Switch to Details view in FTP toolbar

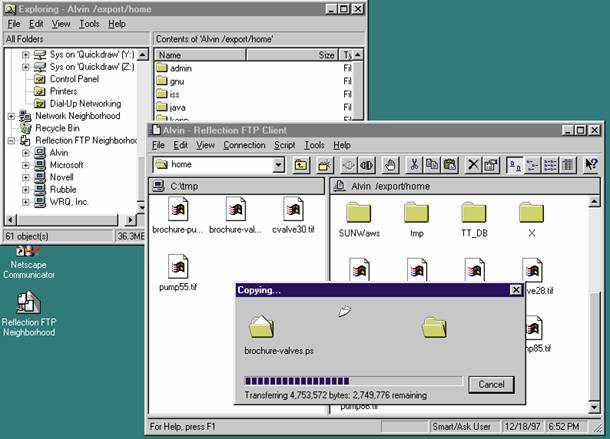coord(568,165)
